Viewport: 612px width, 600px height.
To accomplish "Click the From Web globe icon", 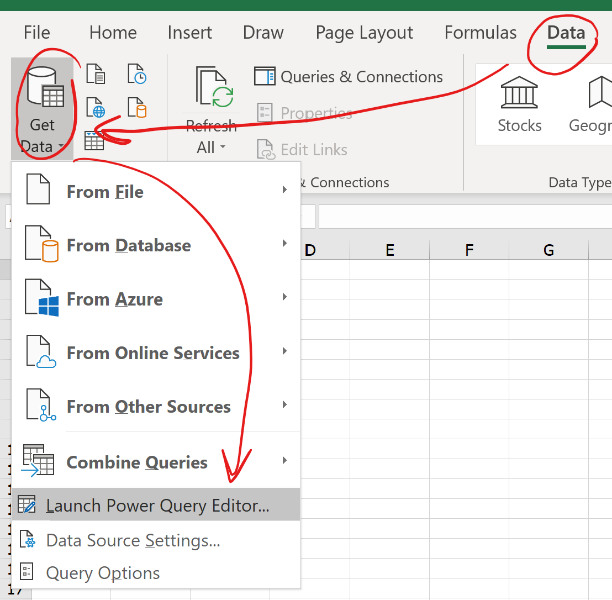I will [95, 107].
